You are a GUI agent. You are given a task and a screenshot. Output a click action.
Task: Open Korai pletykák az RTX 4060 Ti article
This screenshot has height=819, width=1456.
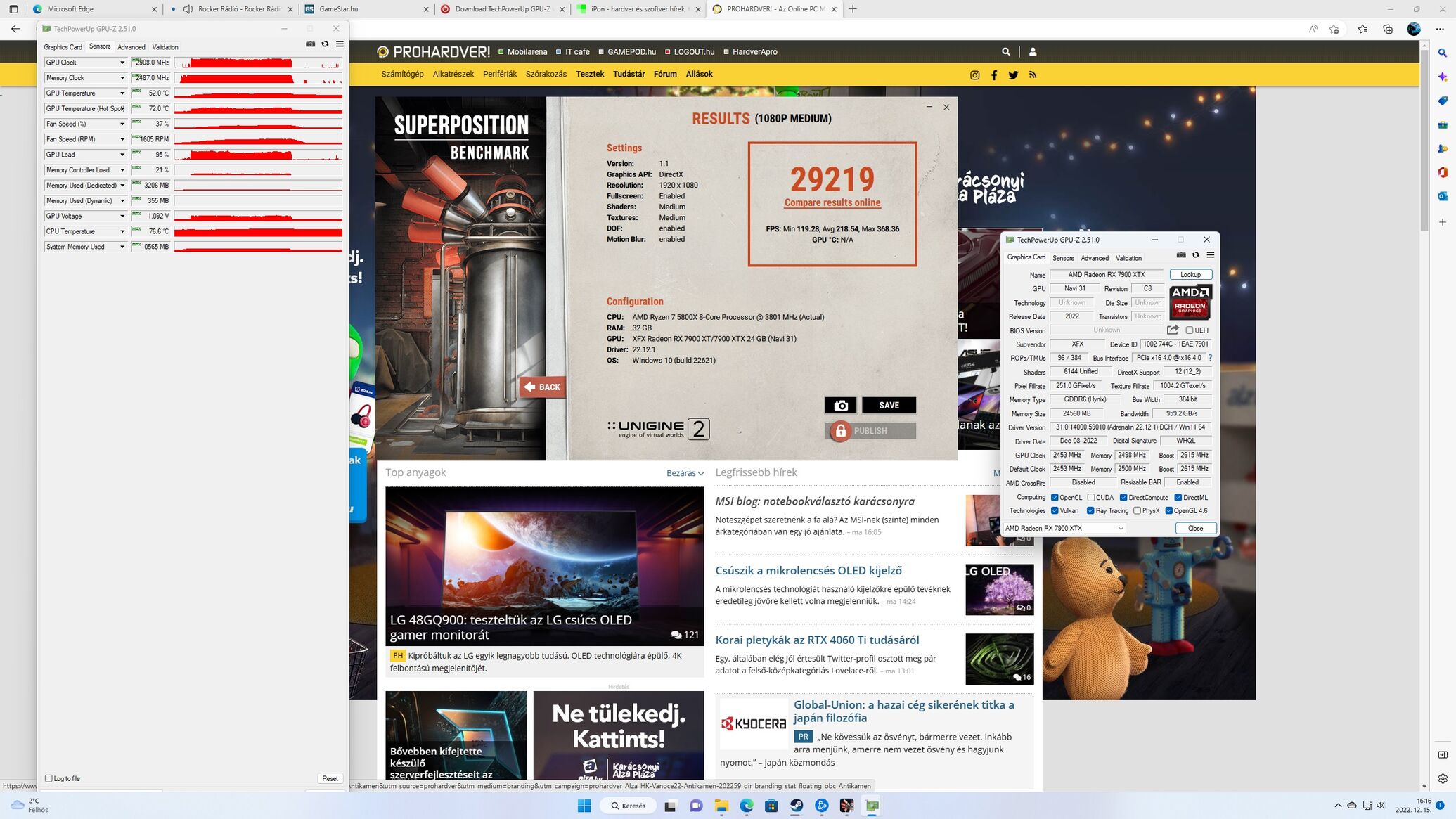tap(817, 640)
